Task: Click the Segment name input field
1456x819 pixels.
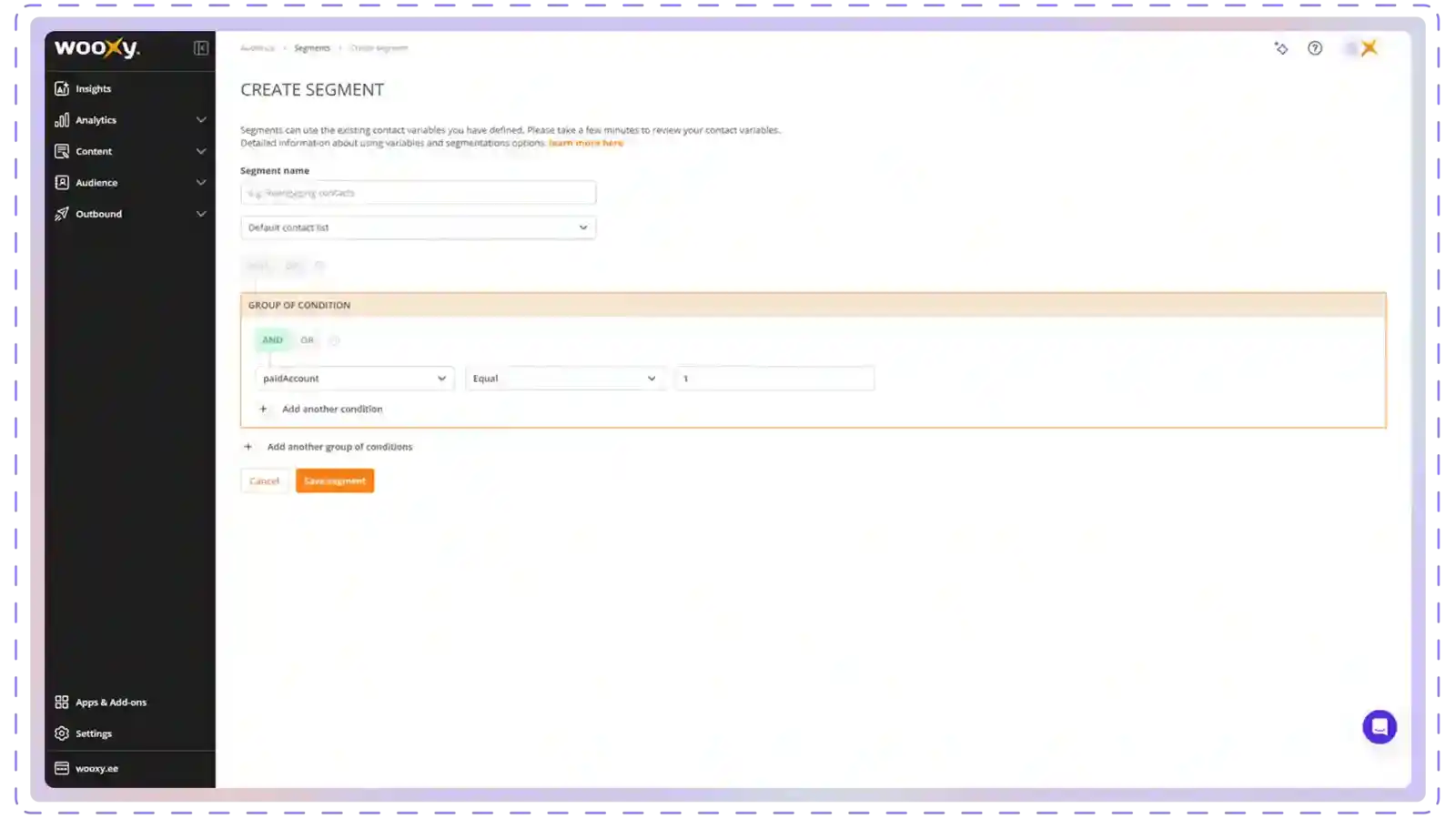Action: pos(418,193)
